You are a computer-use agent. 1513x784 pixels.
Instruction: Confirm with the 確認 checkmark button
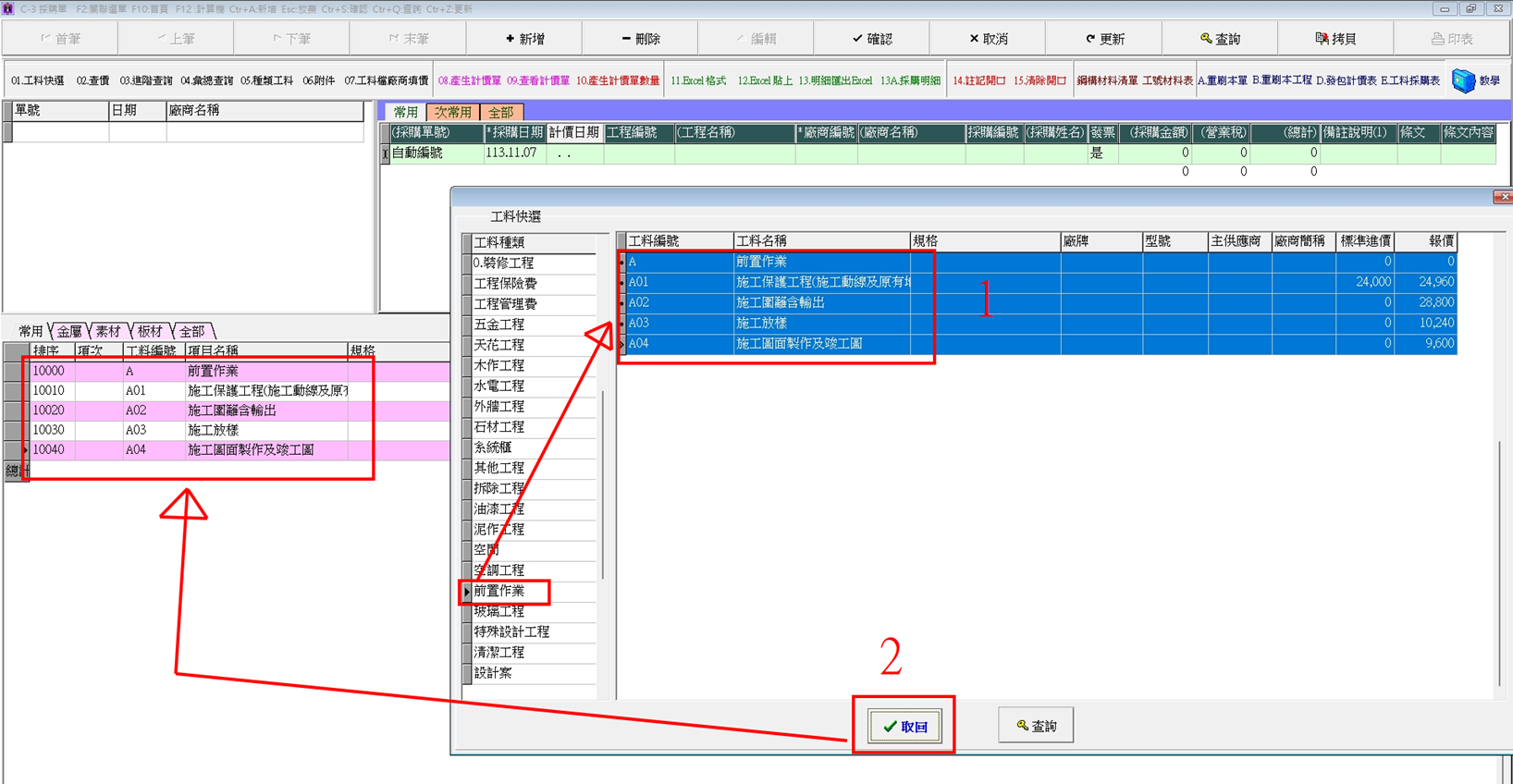872,39
